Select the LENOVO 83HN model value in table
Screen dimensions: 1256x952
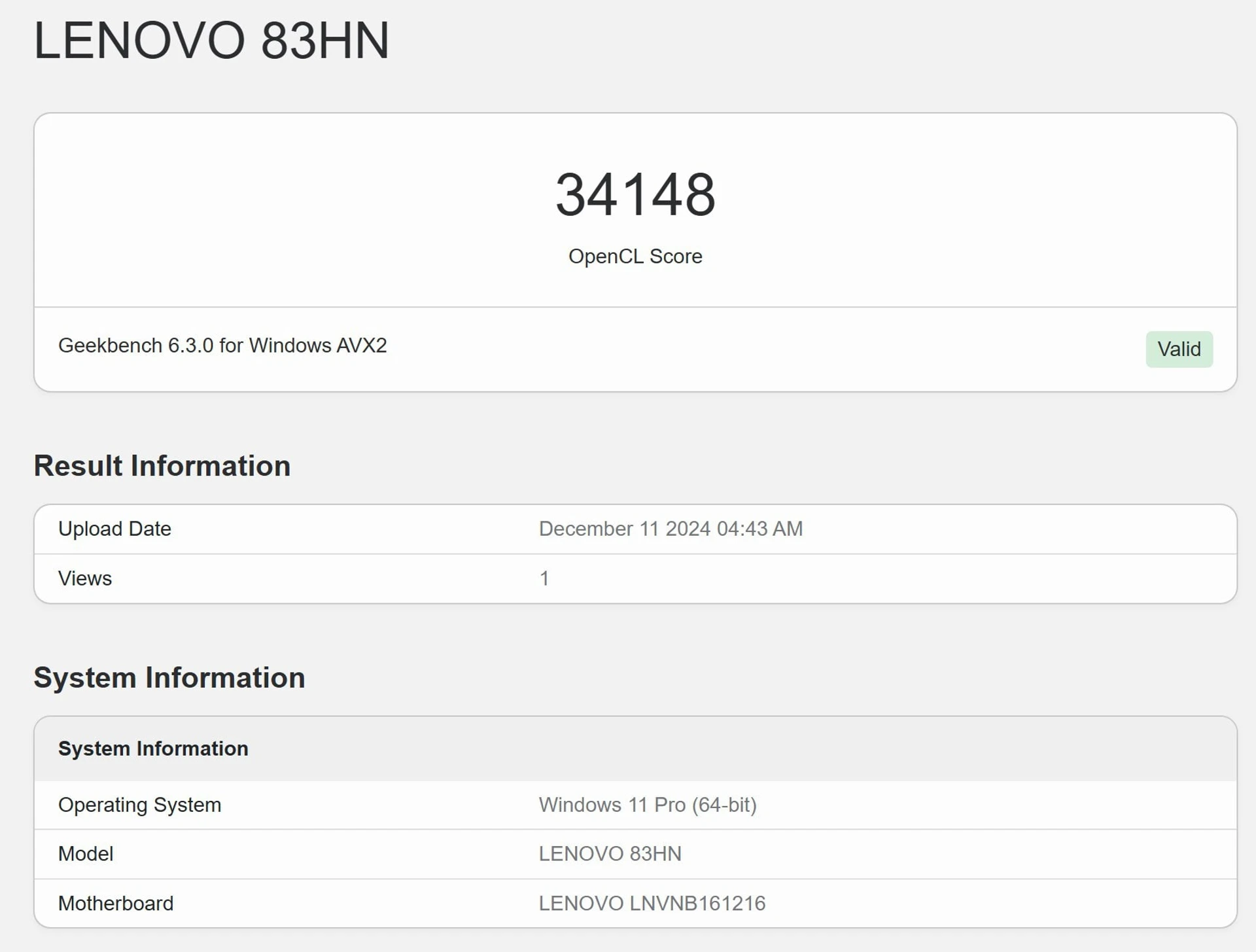[x=610, y=854]
